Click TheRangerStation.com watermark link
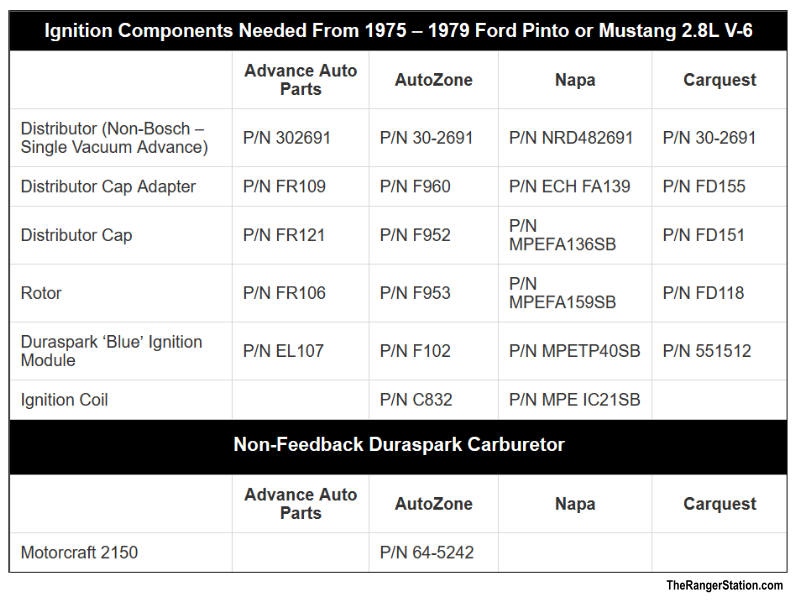Screen dimensions: 800x607 tap(725, 586)
